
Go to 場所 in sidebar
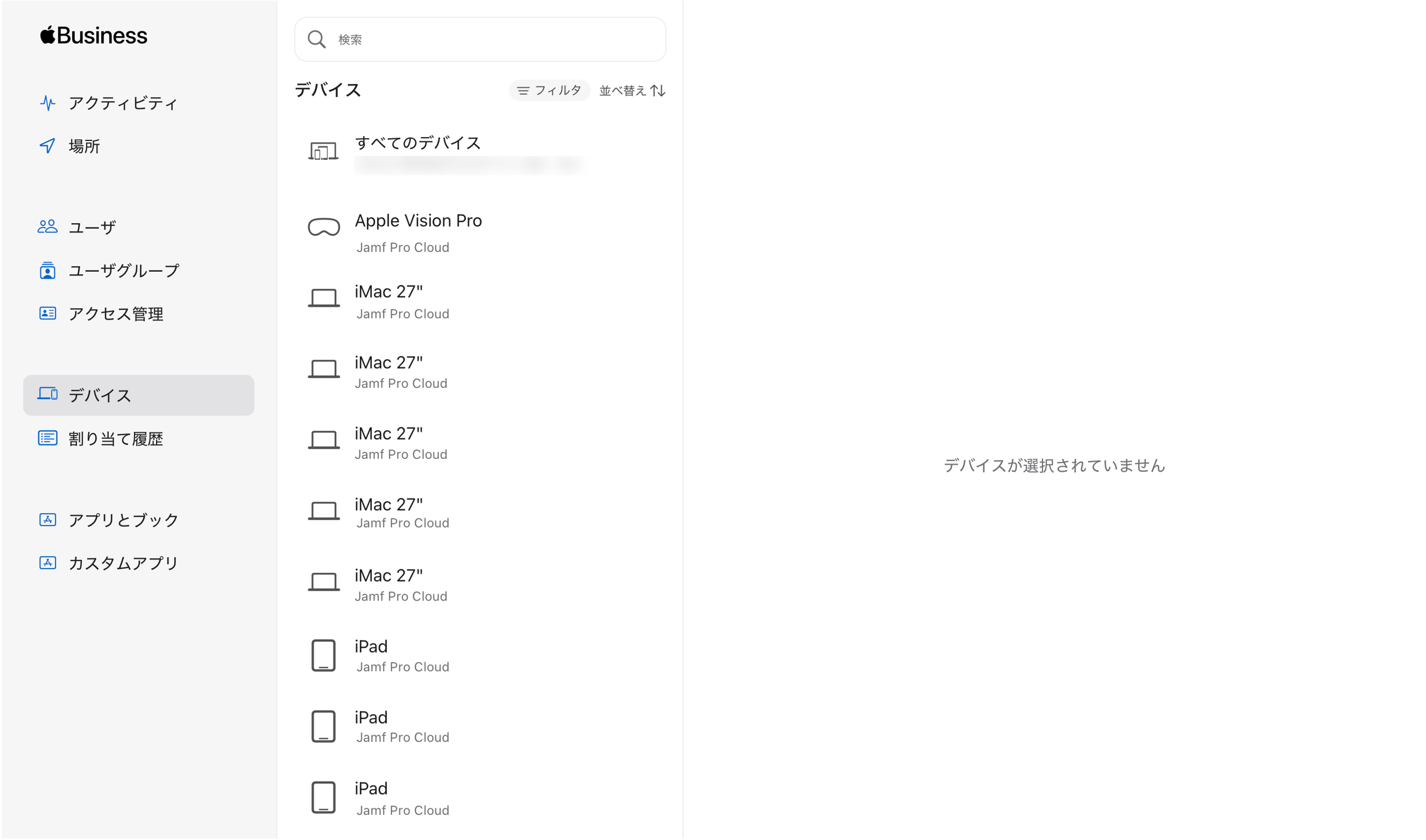click(x=139, y=146)
